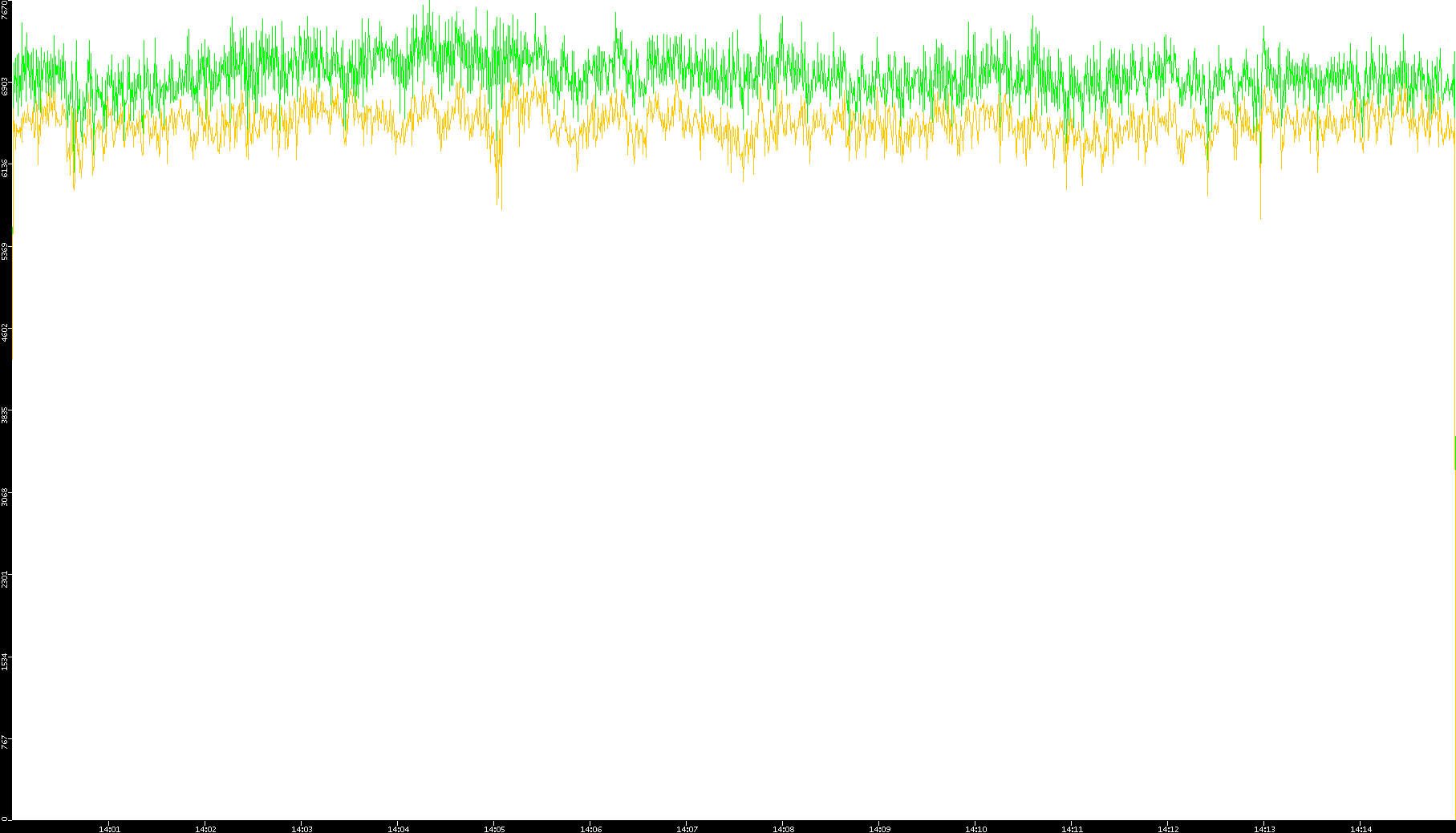Pick the 3068 value on the Y axis

point(6,496)
